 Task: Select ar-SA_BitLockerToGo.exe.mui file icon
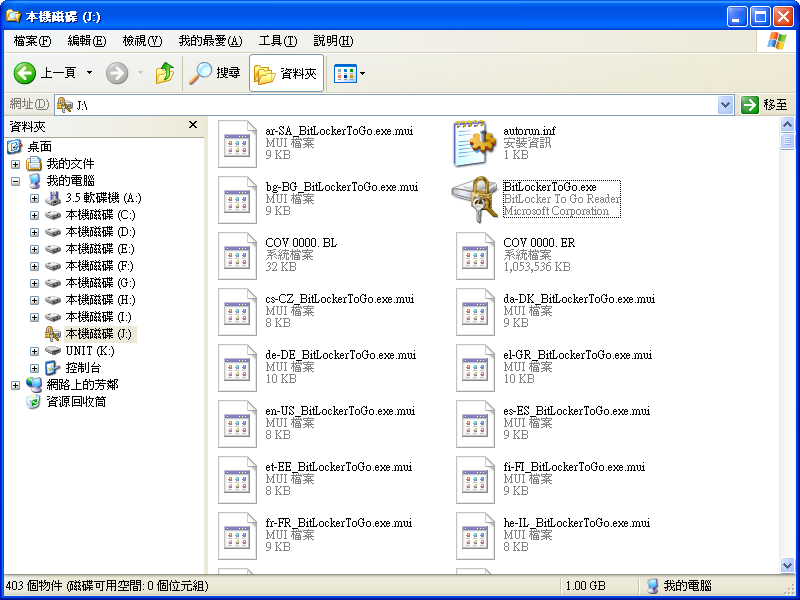(x=237, y=144)
